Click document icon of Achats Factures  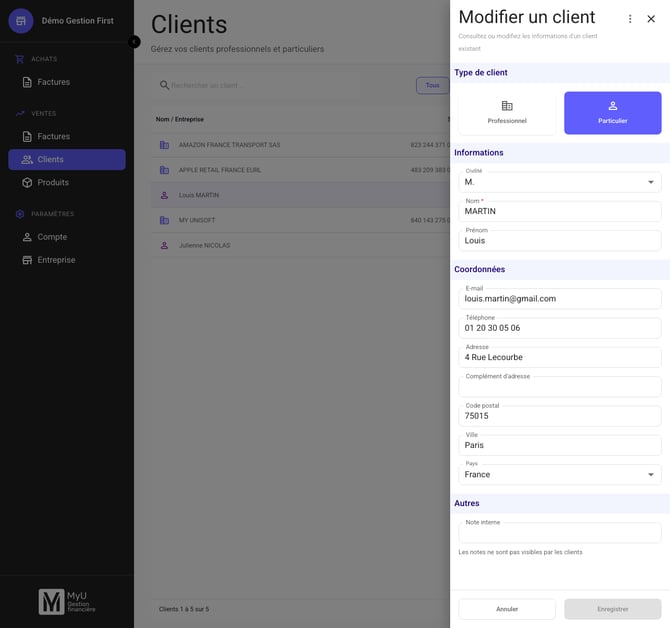[x=27, y=82]
